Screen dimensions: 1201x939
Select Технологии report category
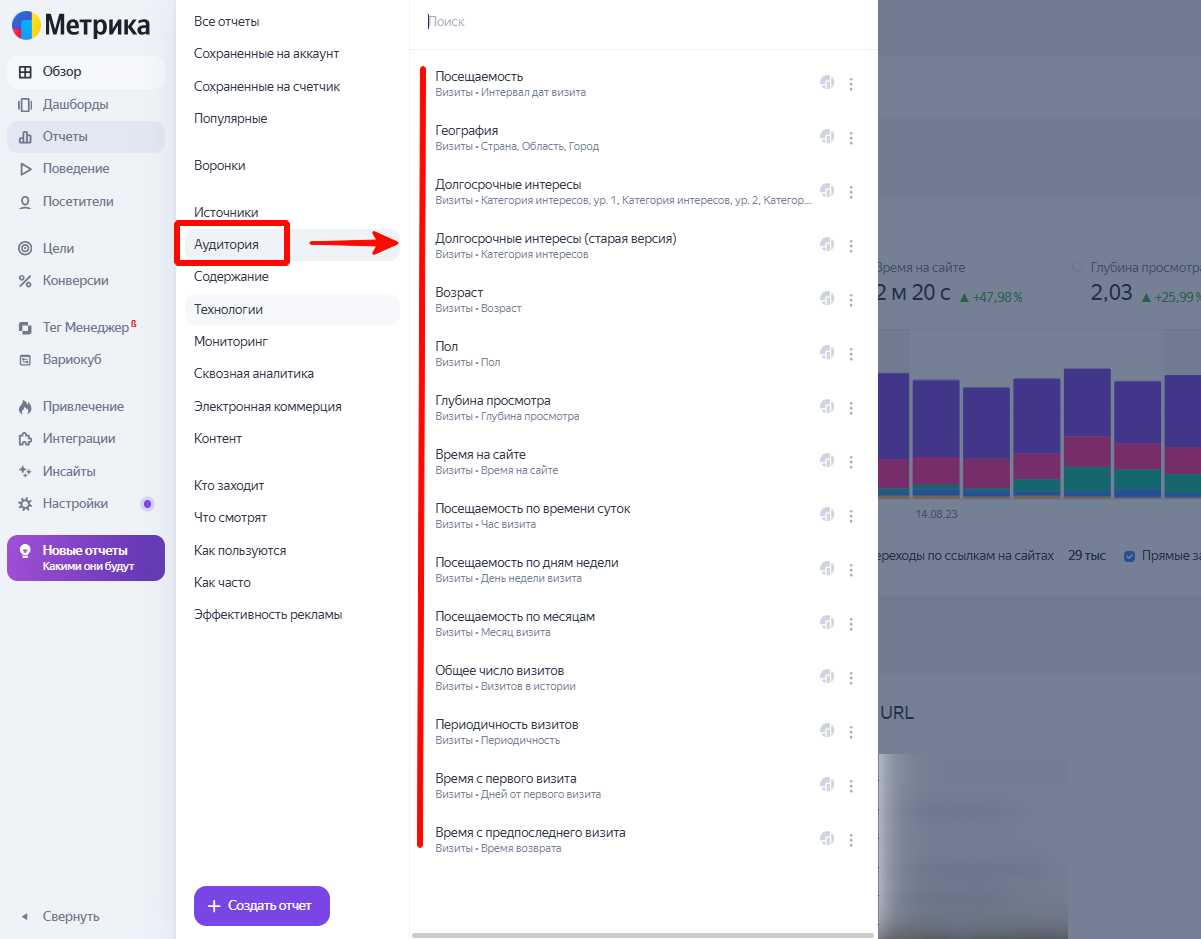pyautogui.click(x=229, y=309)
